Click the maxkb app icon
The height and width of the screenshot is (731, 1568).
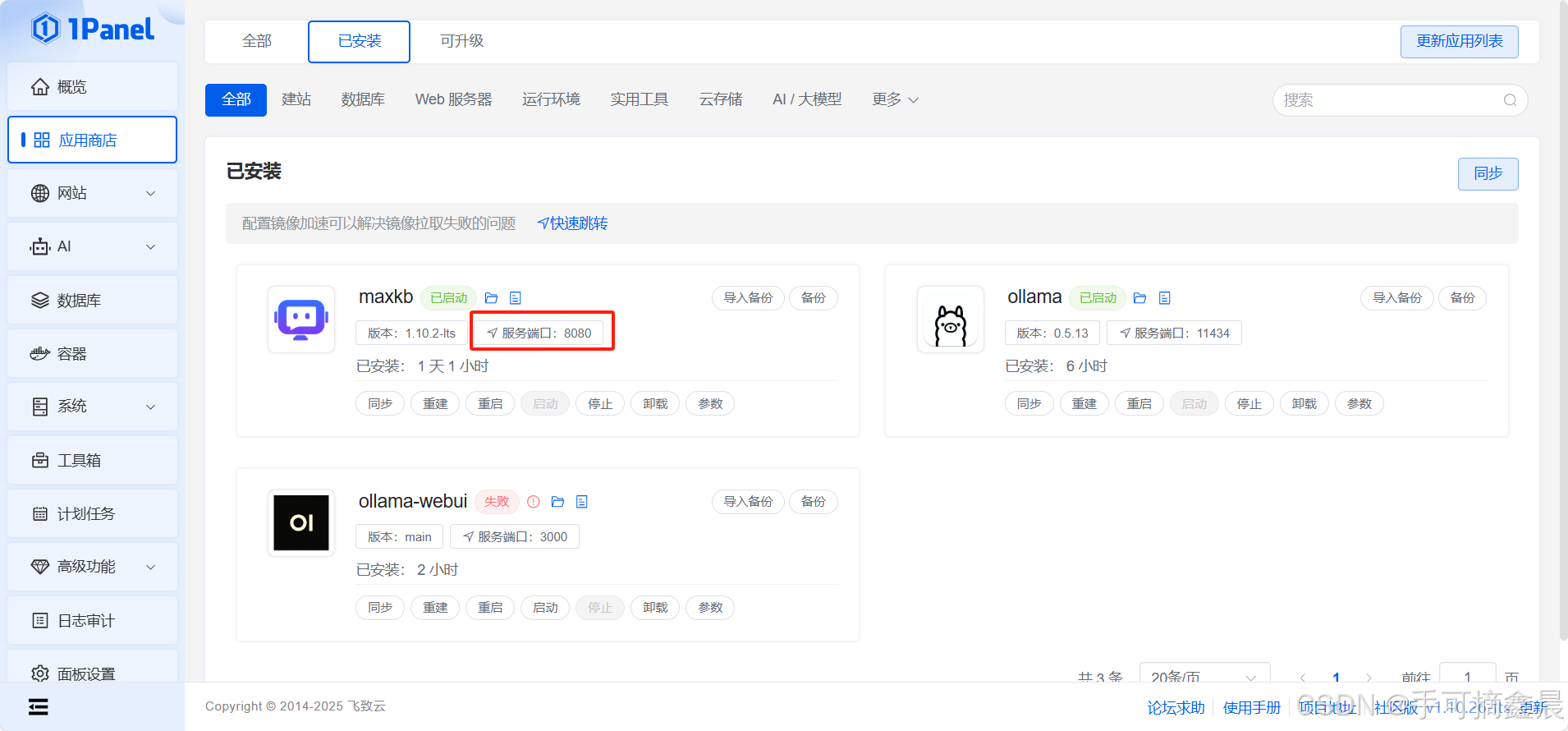(x=301, y=320)
